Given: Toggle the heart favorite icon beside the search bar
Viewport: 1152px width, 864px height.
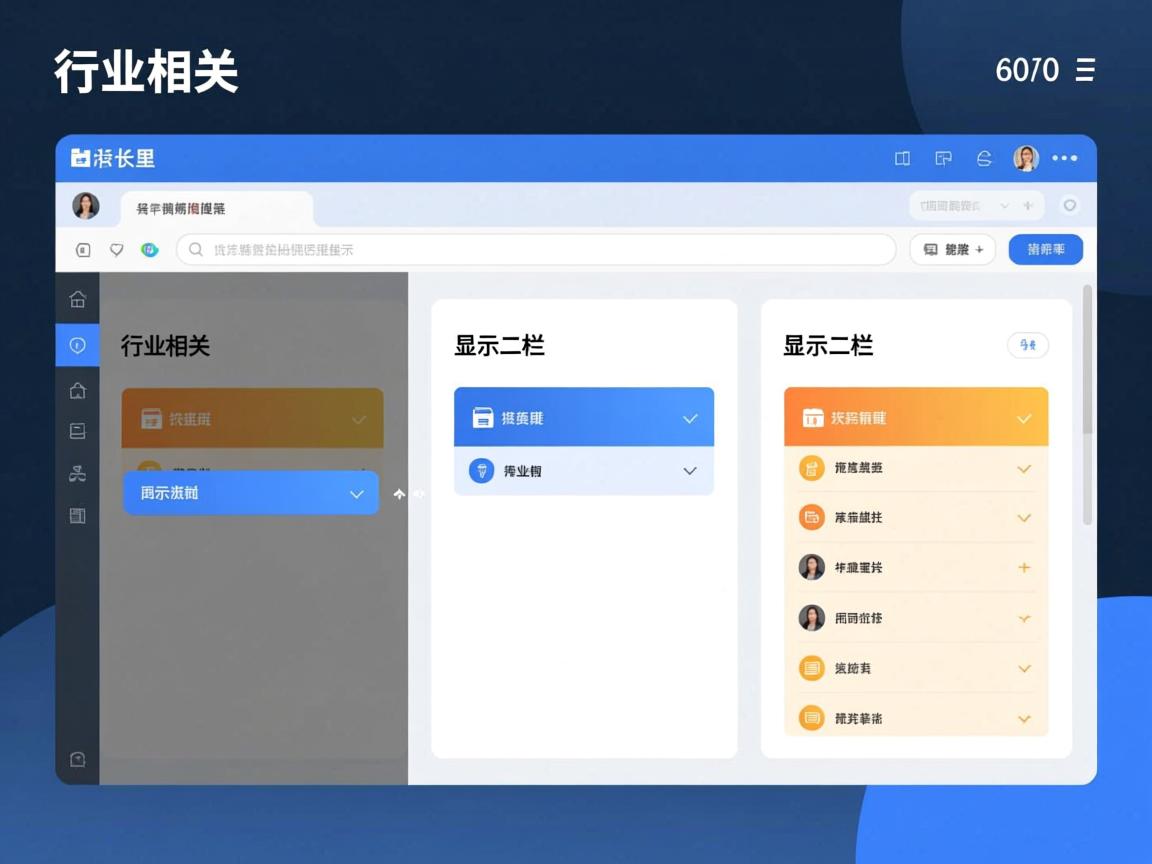Looking at the screenshot, I should point(116,249).
